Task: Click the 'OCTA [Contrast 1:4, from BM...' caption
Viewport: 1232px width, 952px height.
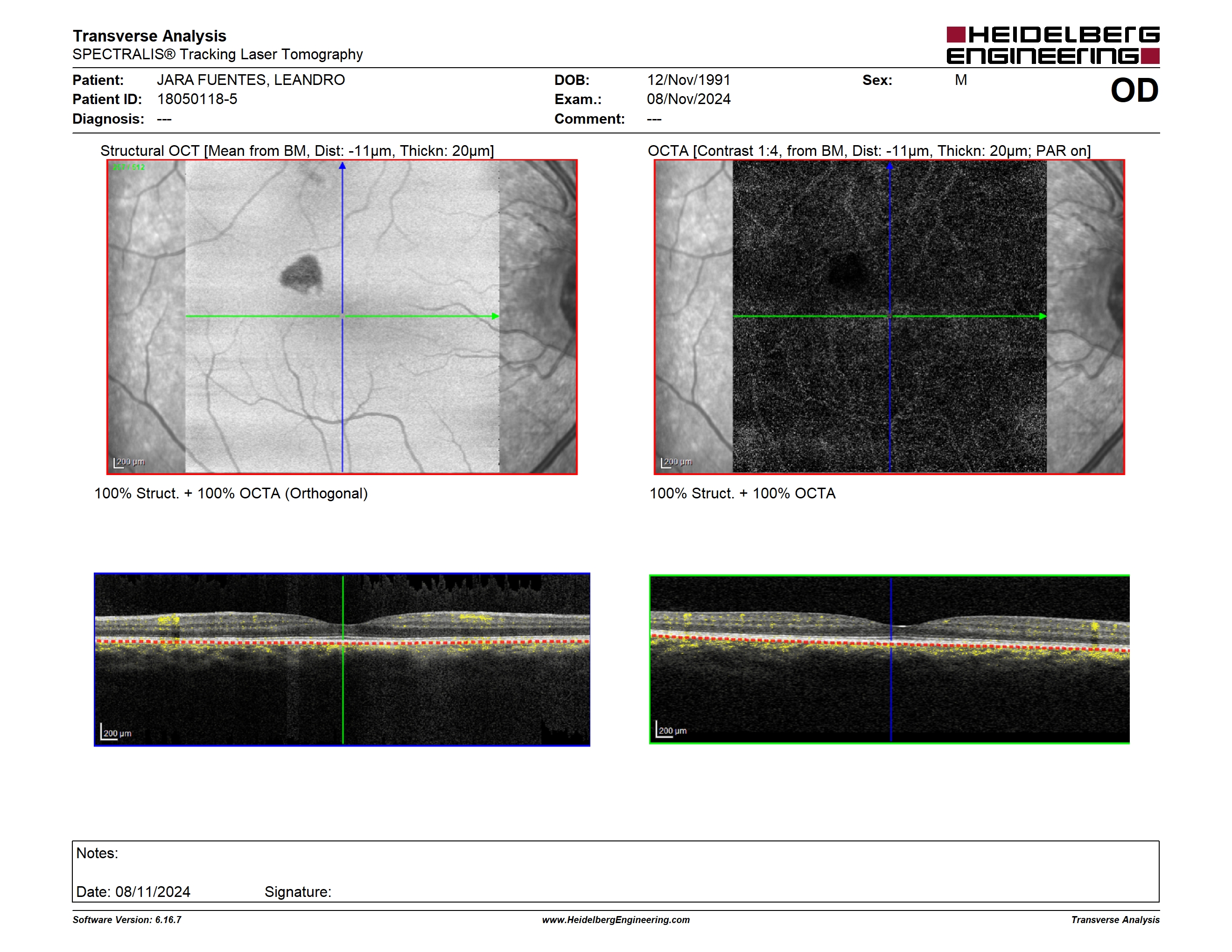Action: point(869,151)
